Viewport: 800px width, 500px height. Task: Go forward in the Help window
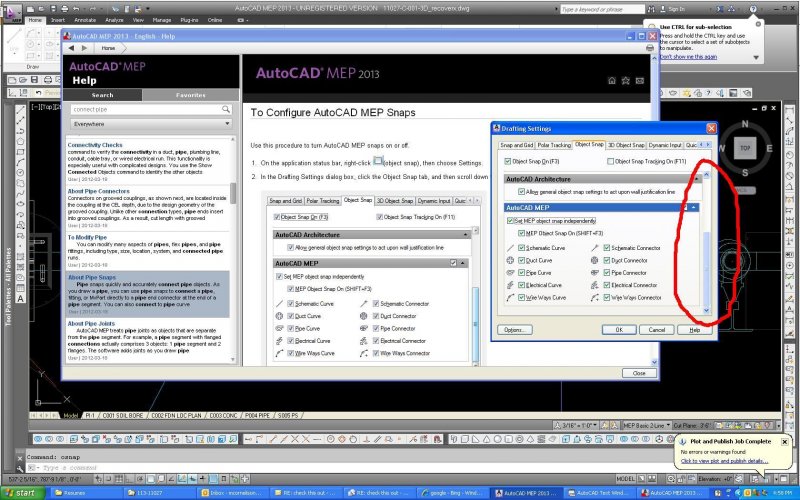pos(85,48)
